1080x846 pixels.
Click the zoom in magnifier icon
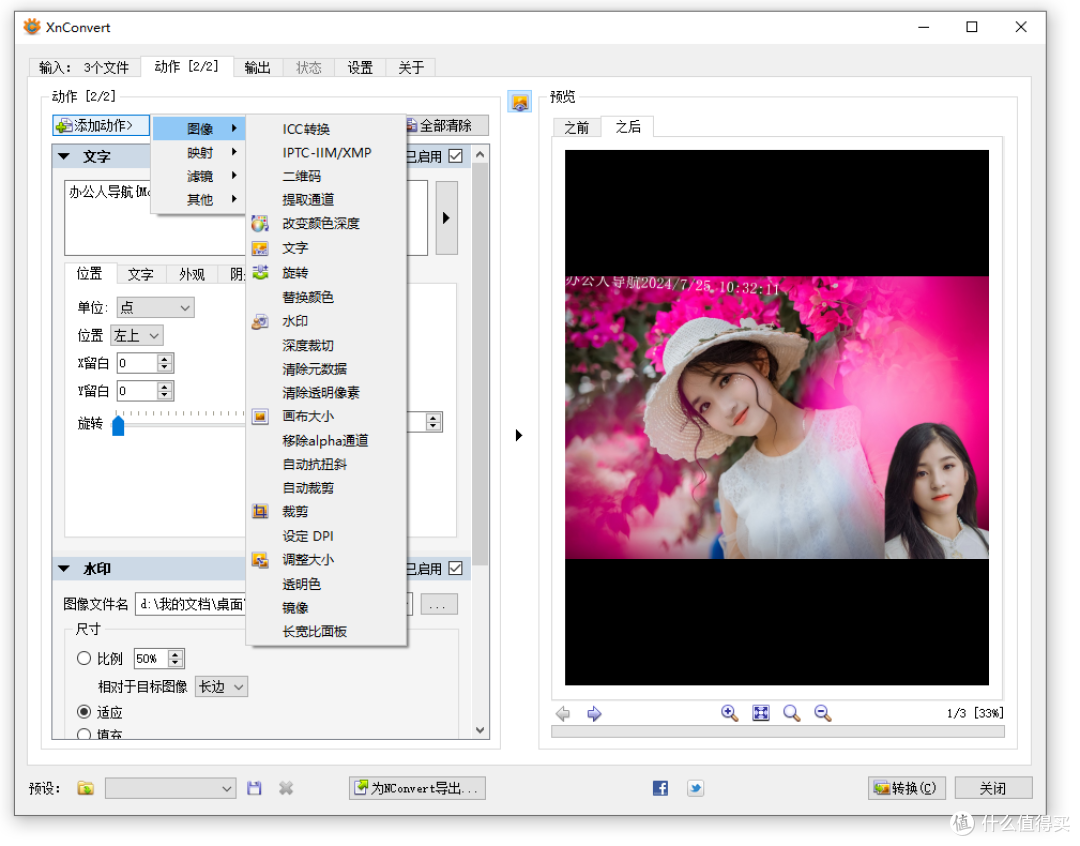point(729,713)
